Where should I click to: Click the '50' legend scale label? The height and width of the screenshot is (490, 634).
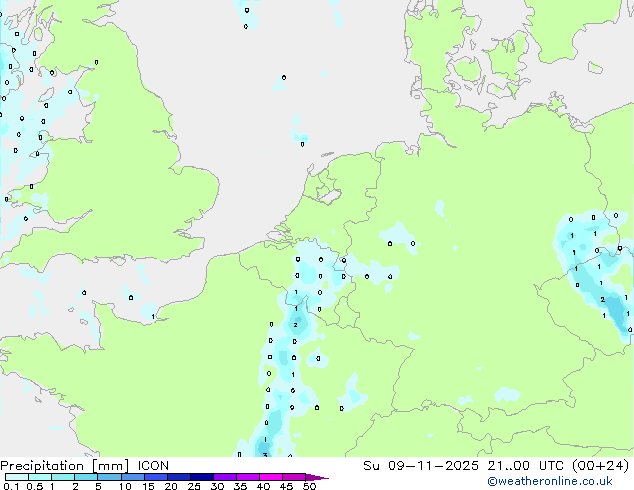(309, 486)
